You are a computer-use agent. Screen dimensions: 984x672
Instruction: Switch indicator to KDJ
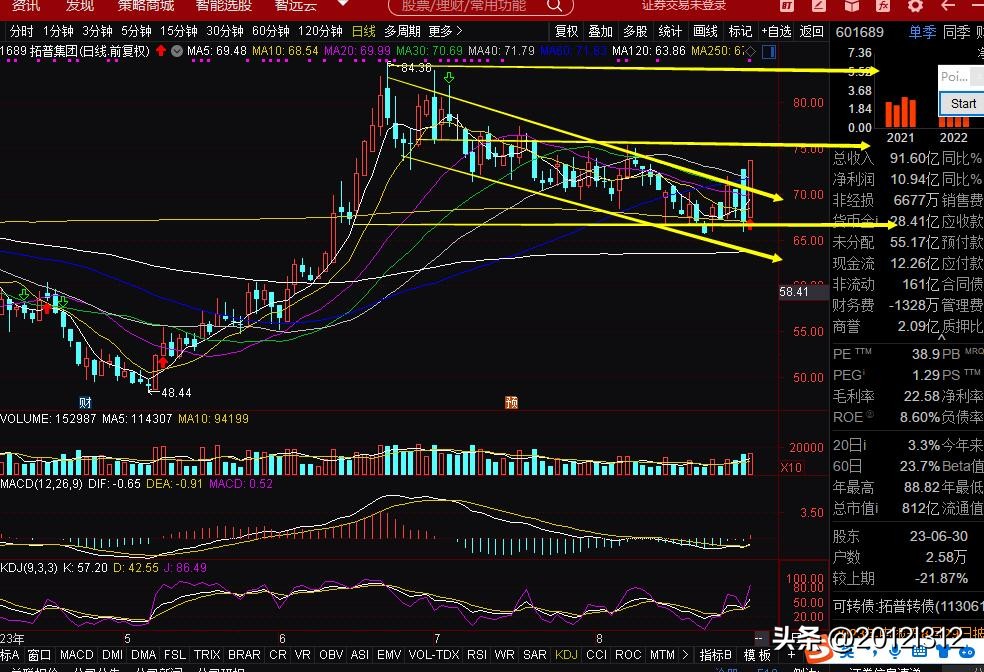[566, 654]
